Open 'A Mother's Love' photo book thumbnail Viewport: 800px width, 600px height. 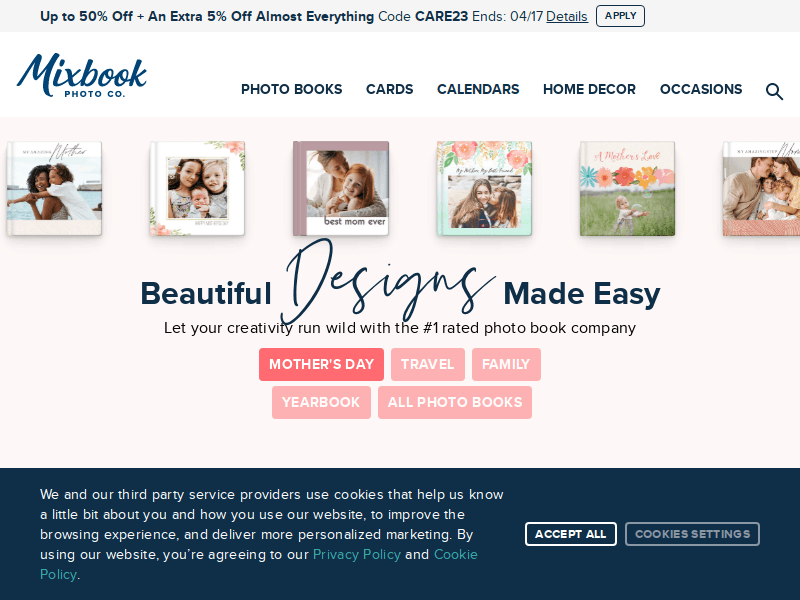(627, 188)
